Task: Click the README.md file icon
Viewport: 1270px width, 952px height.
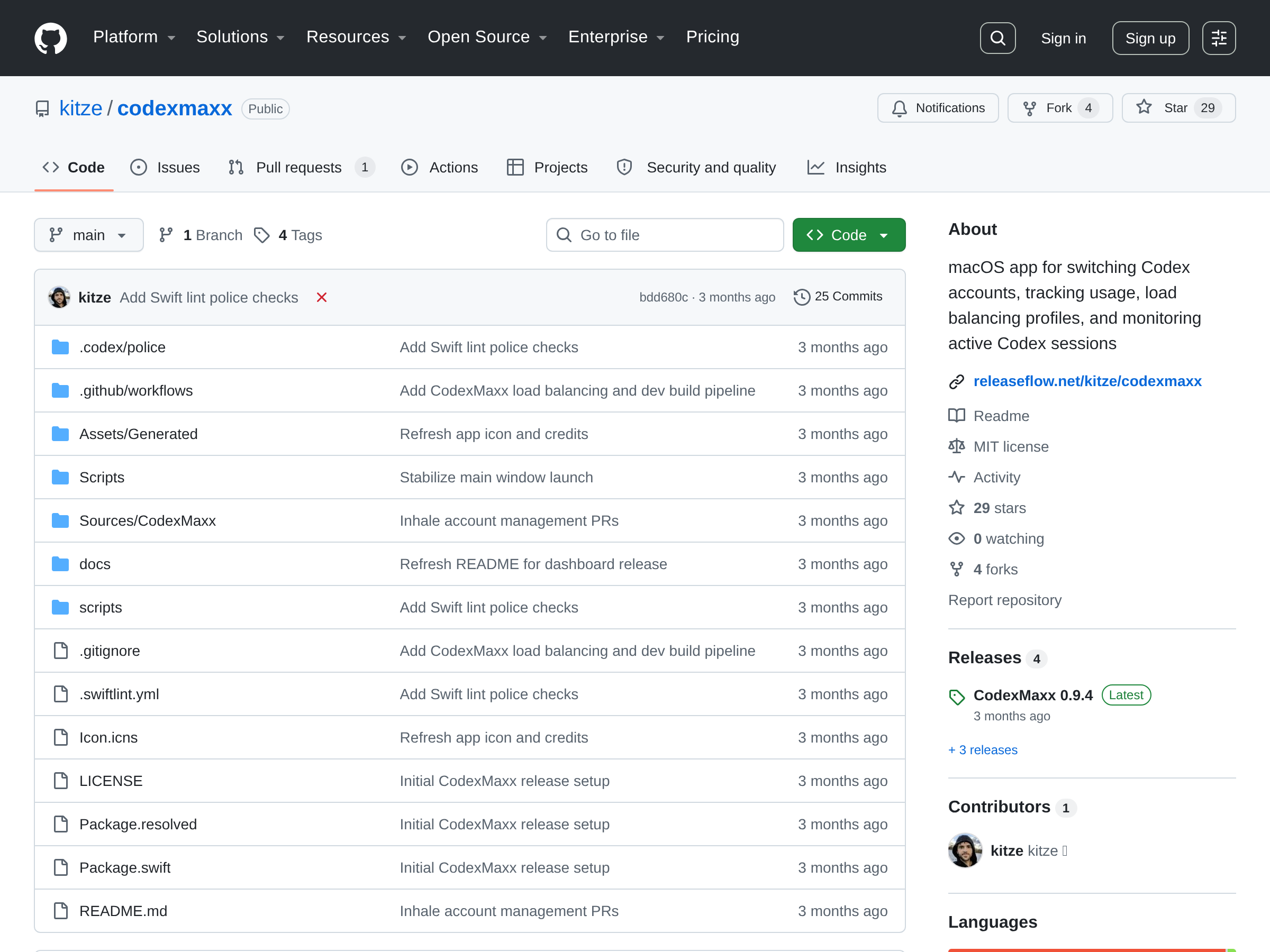Action: 60,911
